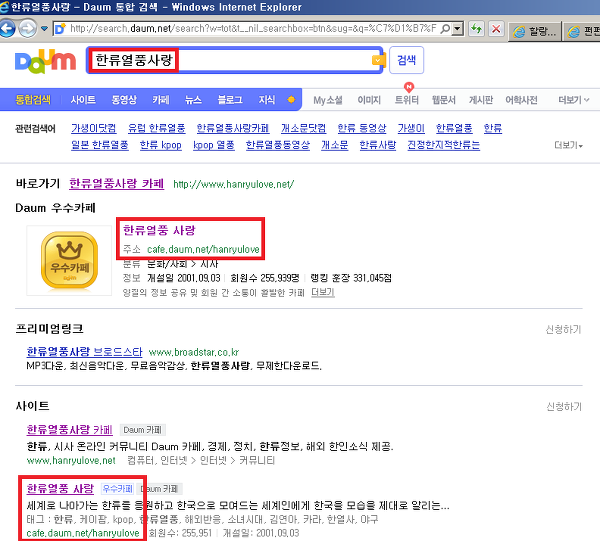
Task: Click the red Stop loading icon
Action: pos(496,29)
